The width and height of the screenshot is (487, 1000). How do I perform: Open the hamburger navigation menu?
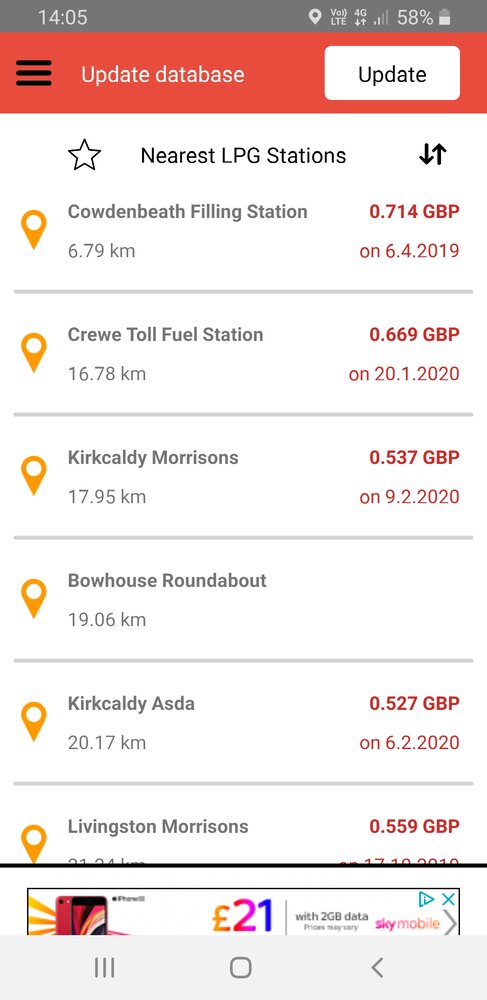click(x=34, y=73)
